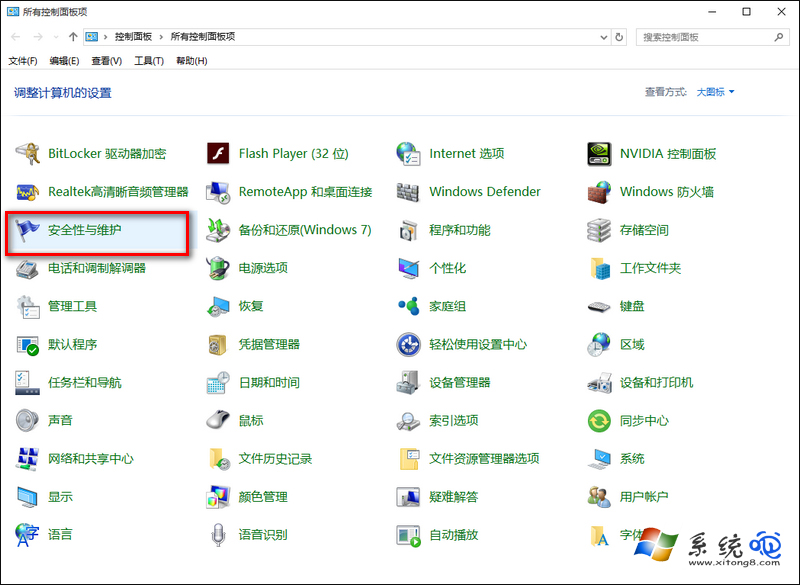Expand the chevron after 控制面板 breadcrumb
Screen dimensions: 800x585
click(161, 37)
